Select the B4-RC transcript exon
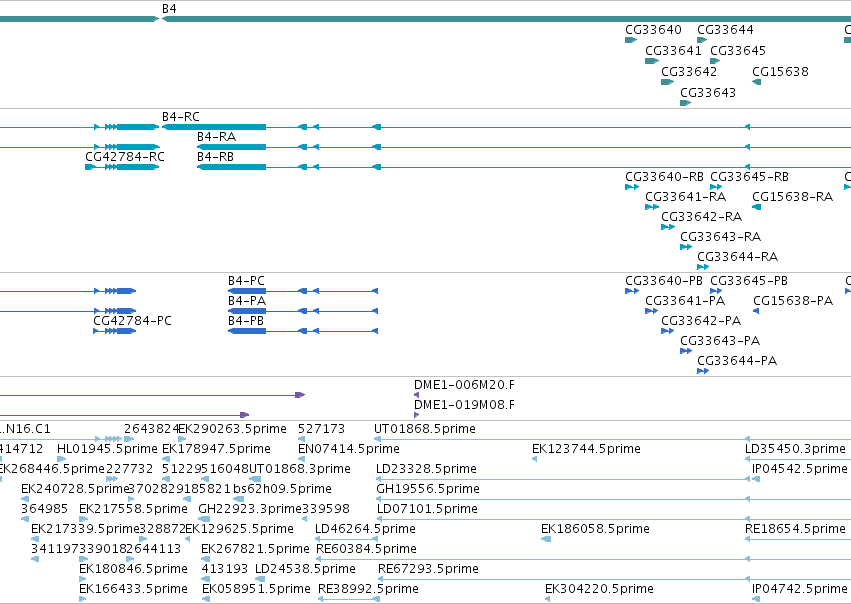This screenshot has width=851, height=604. pyautogui.click(x=214, y=127)
